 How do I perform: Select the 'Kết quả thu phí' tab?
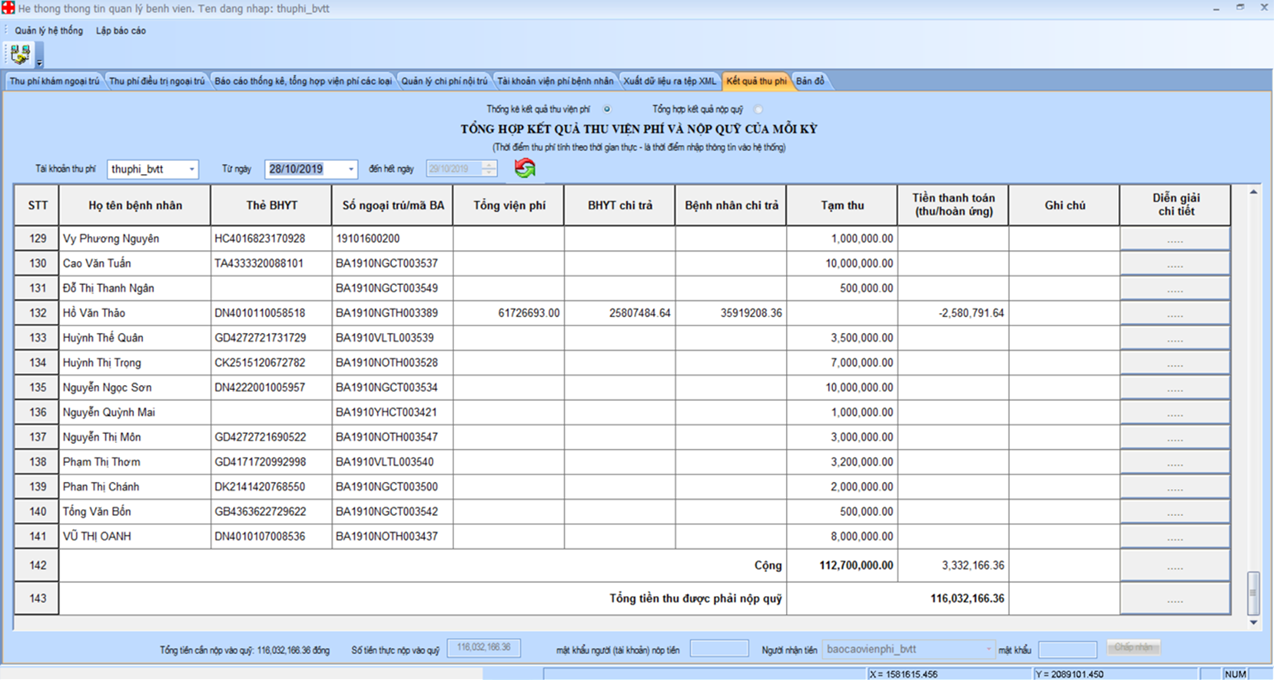point(757,81)
